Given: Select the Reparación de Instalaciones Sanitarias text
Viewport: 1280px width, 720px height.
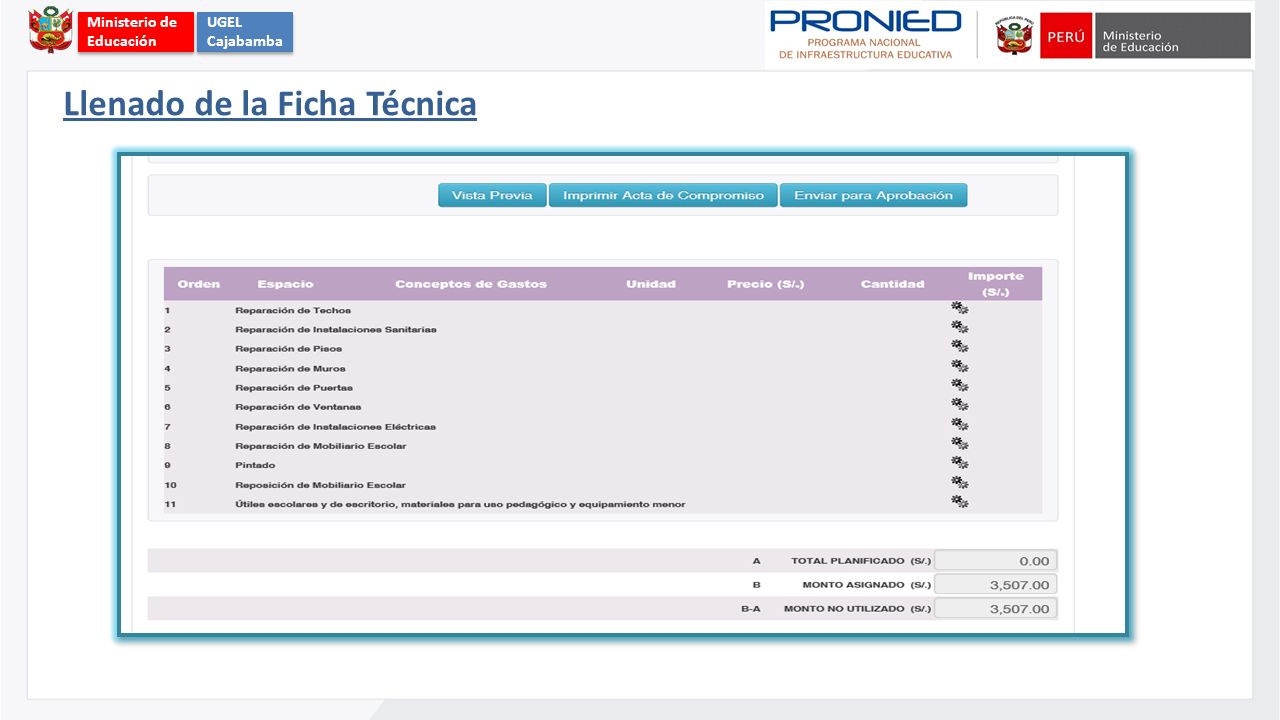Looking at the screenshot, I should 336,329.
